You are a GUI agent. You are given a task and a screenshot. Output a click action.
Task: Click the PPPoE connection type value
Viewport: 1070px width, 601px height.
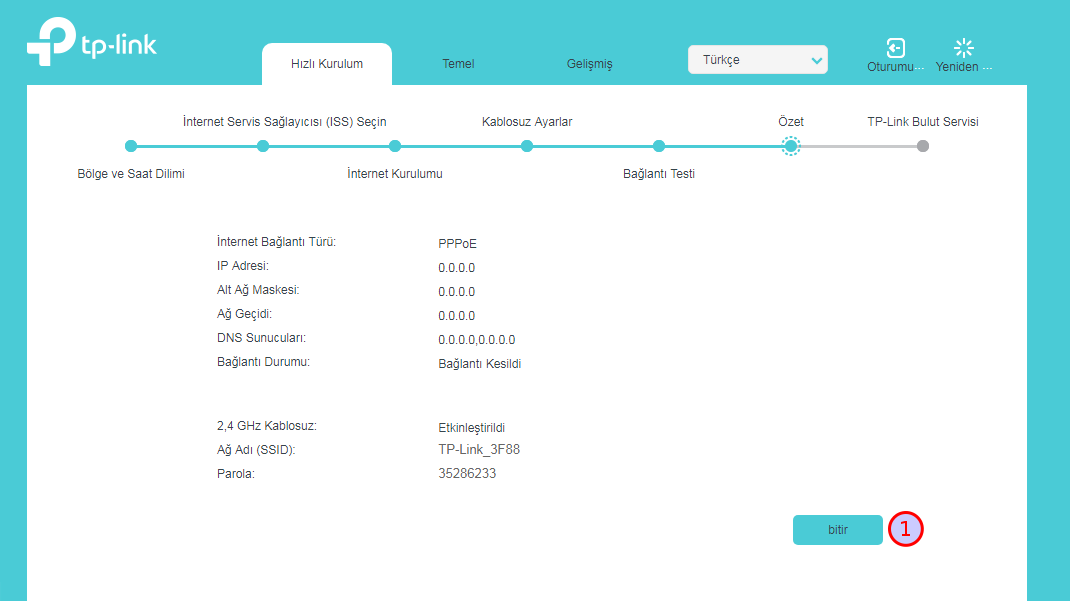coord(457,243)
